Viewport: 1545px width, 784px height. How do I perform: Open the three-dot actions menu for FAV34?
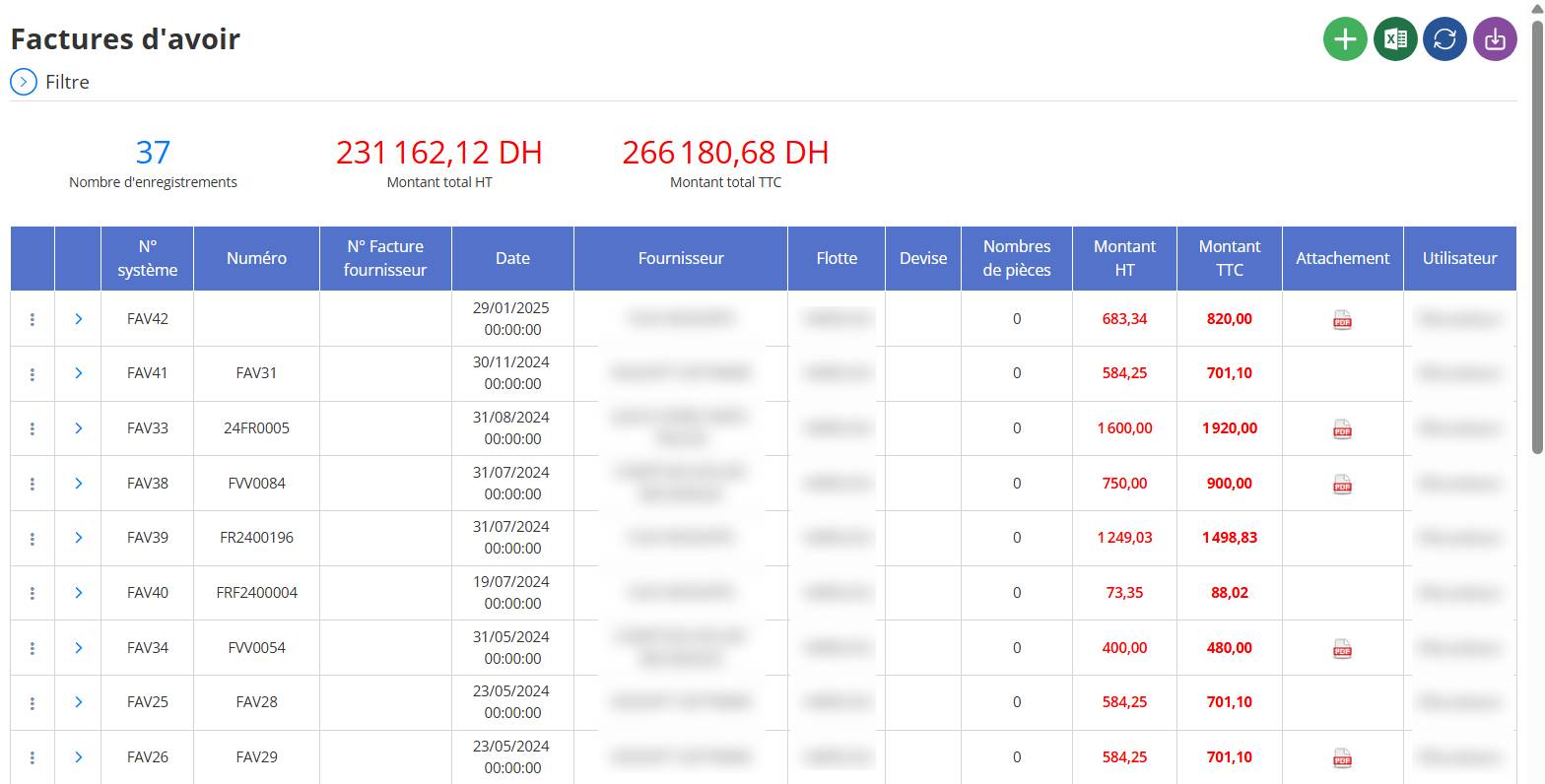click(33, 648)
